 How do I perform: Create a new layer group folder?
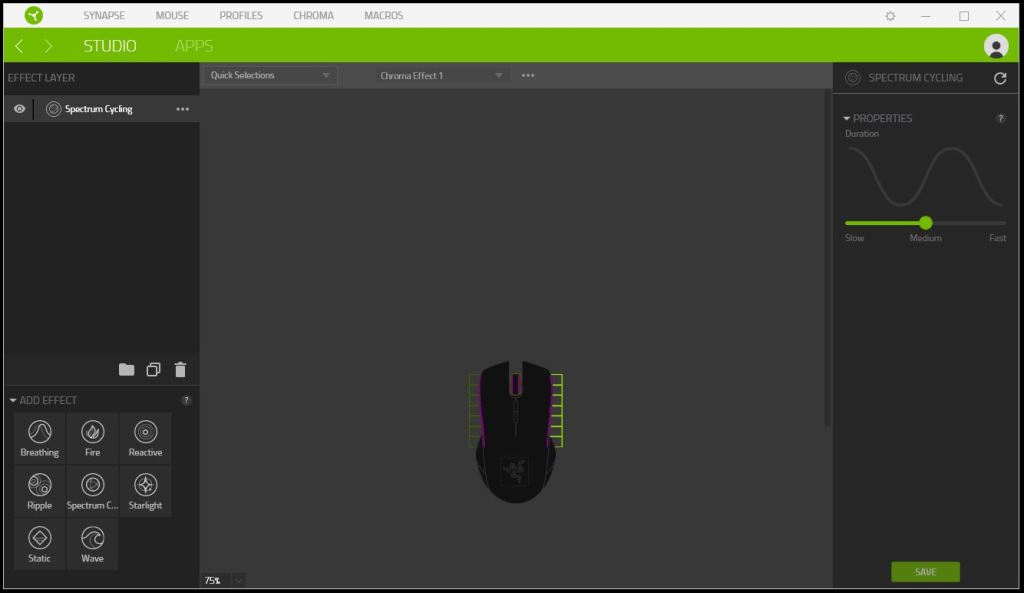[126, 370]
